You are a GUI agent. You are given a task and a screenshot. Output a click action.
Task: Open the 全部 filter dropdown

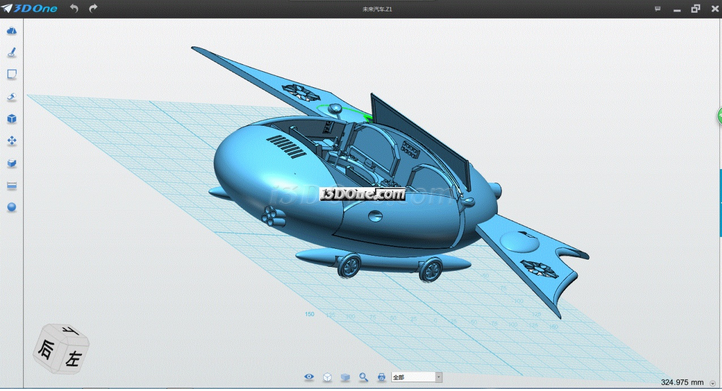417,377
